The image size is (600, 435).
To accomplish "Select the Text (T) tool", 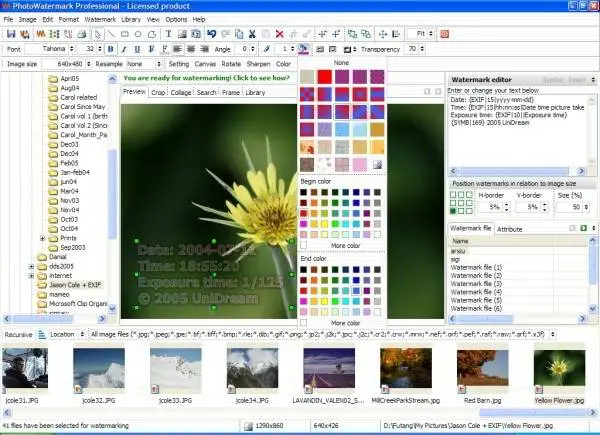I will (x=168, y=34).
